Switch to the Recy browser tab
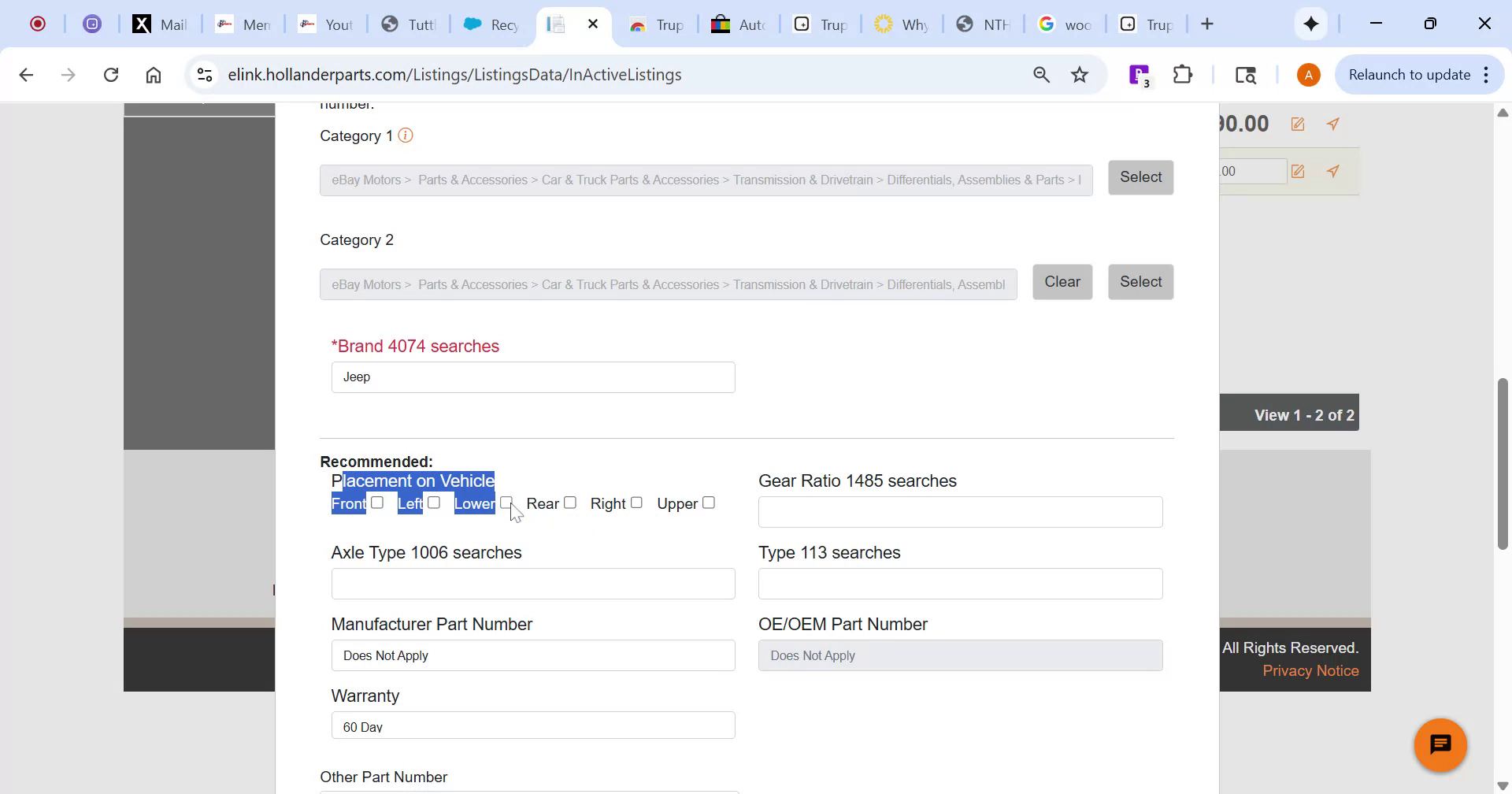The height and width of the screenshot is (794, 1512). [x=490, y=24]
